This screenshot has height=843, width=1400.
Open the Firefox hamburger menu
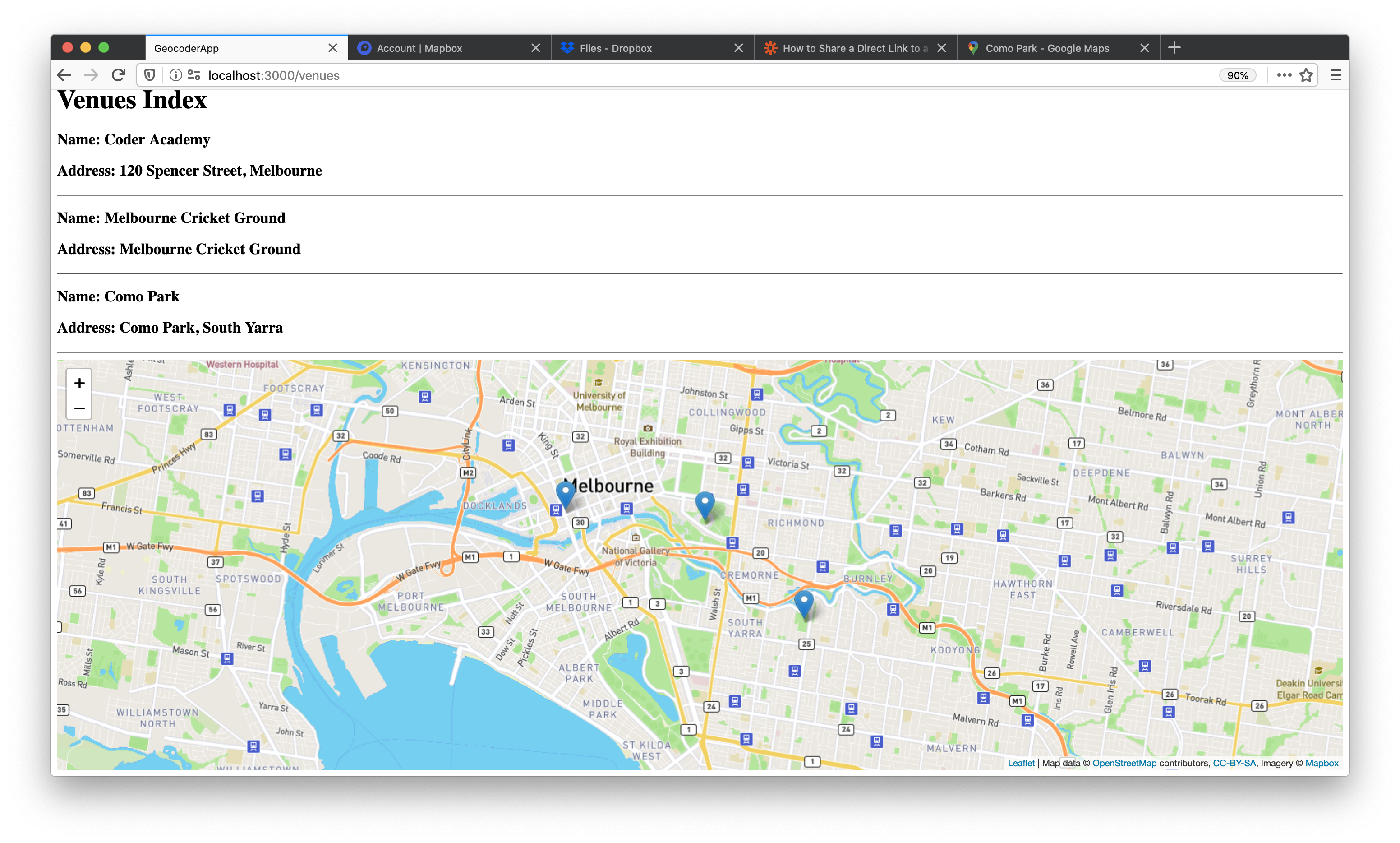pyautogui.click(x=1336, y=75)
